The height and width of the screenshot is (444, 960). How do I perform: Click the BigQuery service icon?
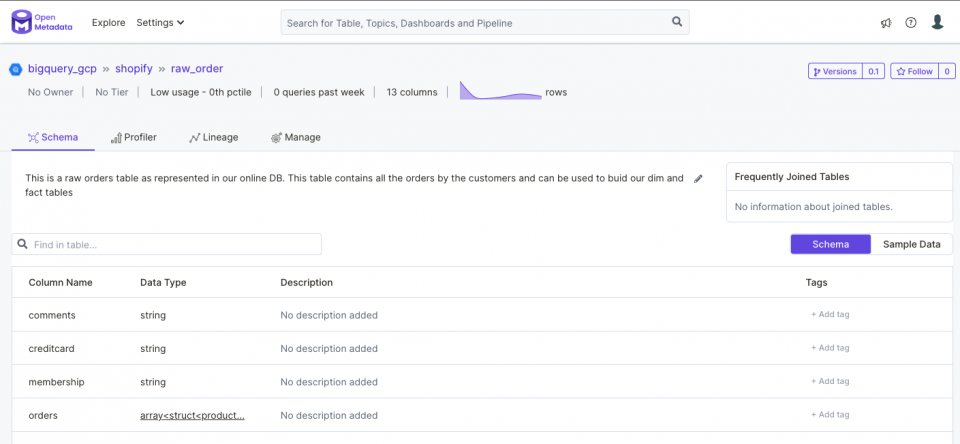(x=15, y=69)
